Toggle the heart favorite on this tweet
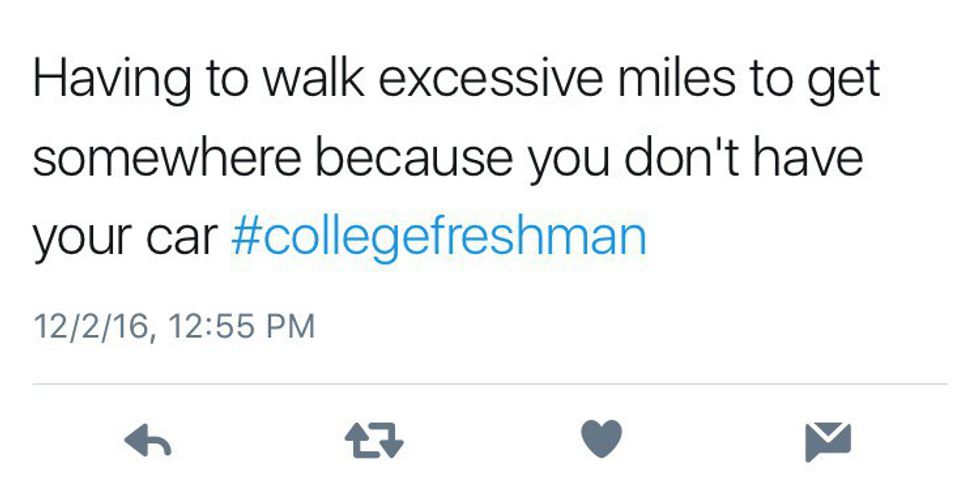The height and width of the screenshot is (493, 980). [600, 439]
